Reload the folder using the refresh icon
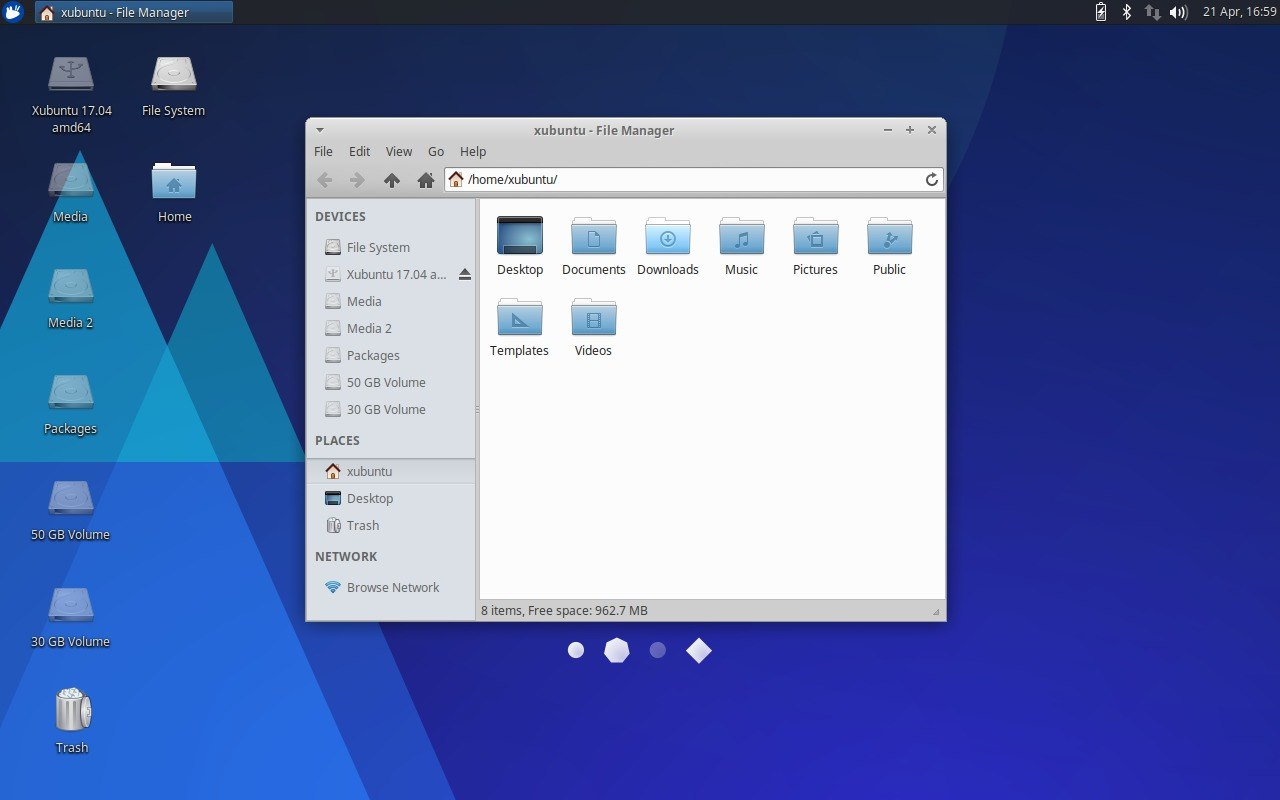This screenshot has width=1280, height=800. tap(932, 179)
